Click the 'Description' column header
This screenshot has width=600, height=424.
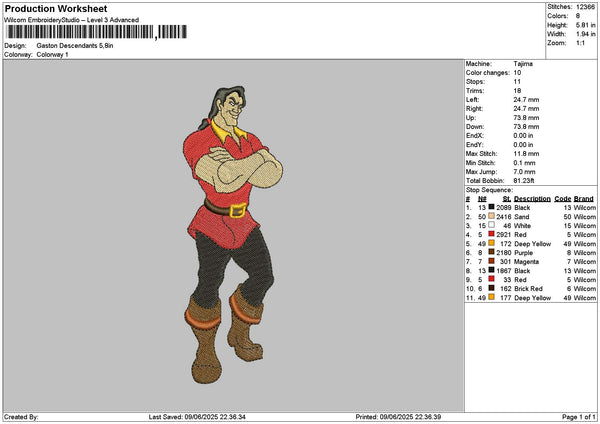532,199
